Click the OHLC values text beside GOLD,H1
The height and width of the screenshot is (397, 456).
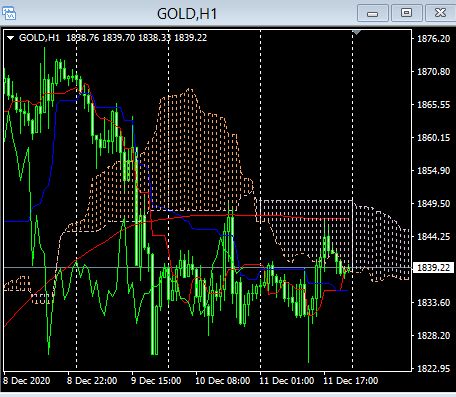point(137,38)
